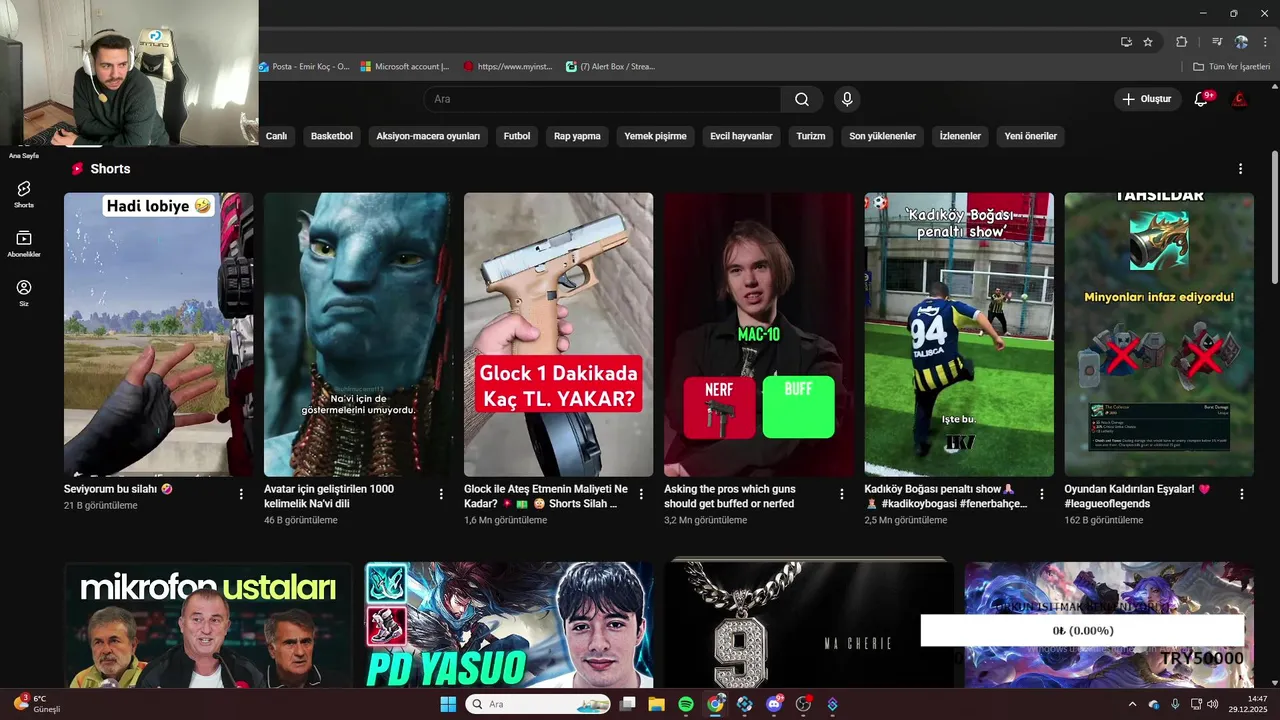Bookmark this page with the star icon

[x=1148, y=42]
